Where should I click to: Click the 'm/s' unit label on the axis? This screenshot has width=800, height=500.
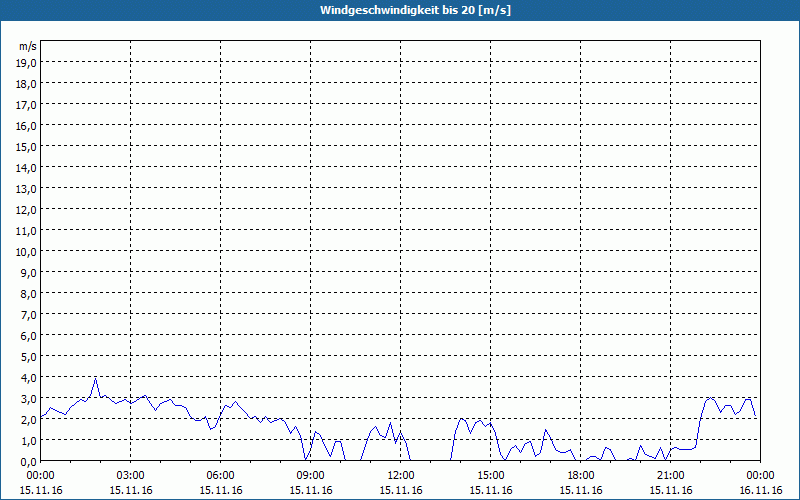pyautogui.click(x=28, y=46)
